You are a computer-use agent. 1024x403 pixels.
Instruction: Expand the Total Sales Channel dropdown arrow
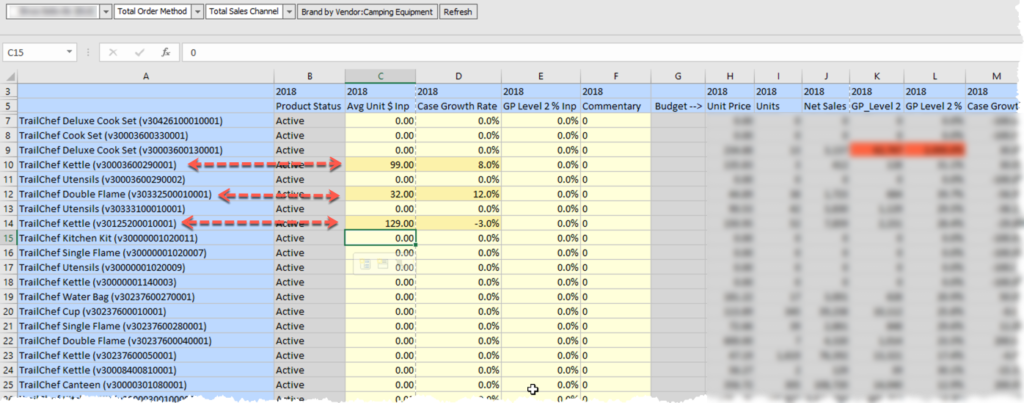[x=289, y=12]
